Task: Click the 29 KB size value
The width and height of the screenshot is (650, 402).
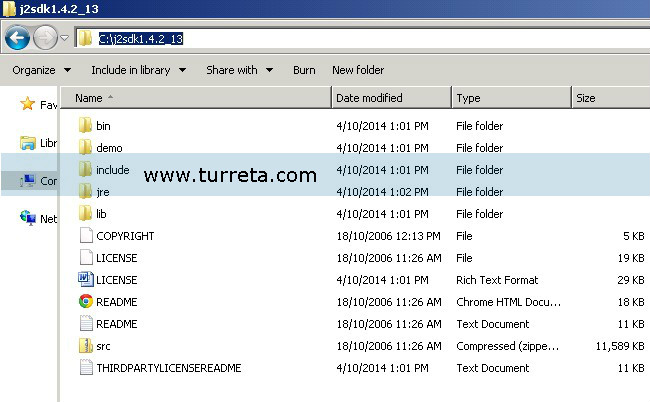Action: pos(631,280)
